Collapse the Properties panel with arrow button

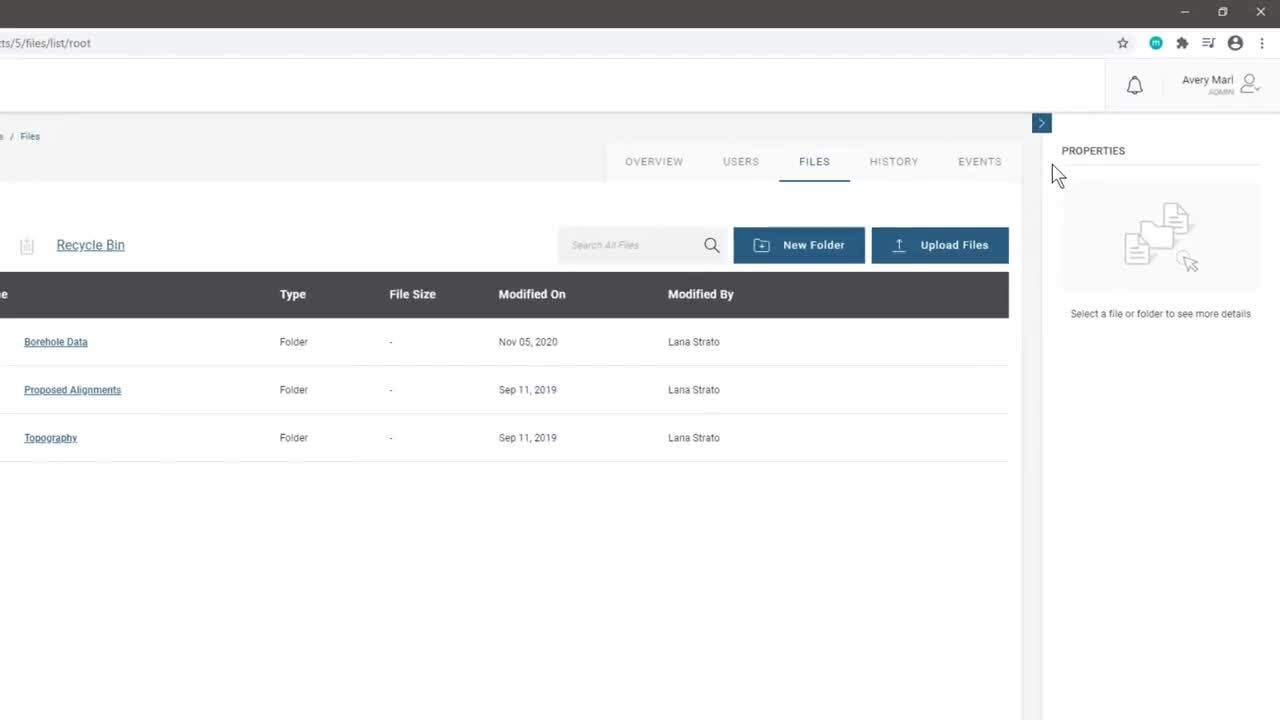tap(1041, 123)
